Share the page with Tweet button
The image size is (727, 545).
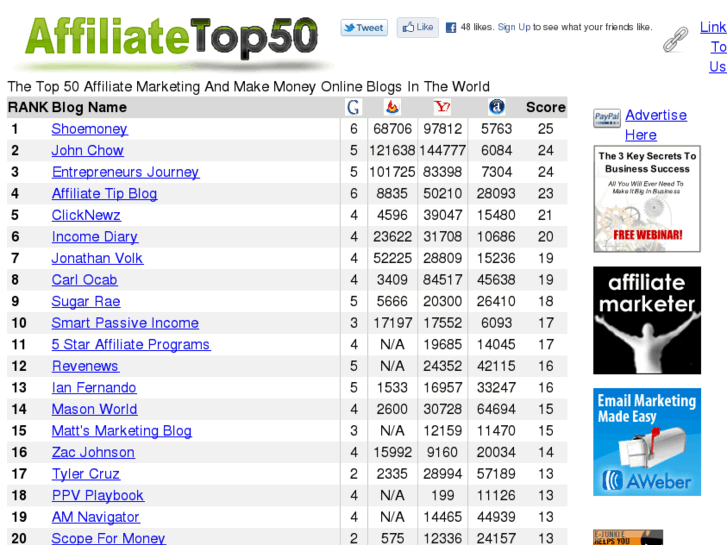(364, 28)
